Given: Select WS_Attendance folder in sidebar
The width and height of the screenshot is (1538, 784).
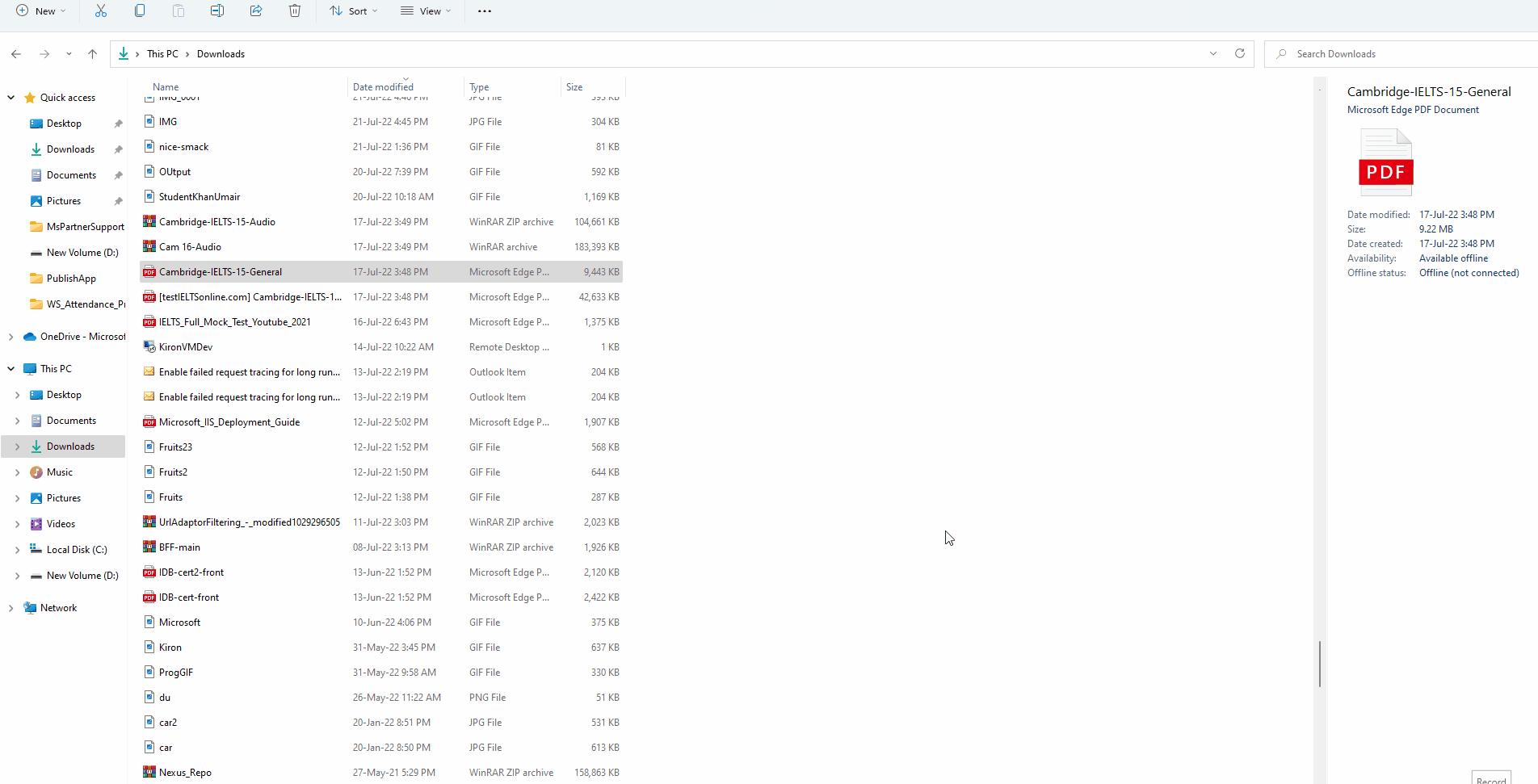Looking at the screenshot, I should click(x=77, y=304).
